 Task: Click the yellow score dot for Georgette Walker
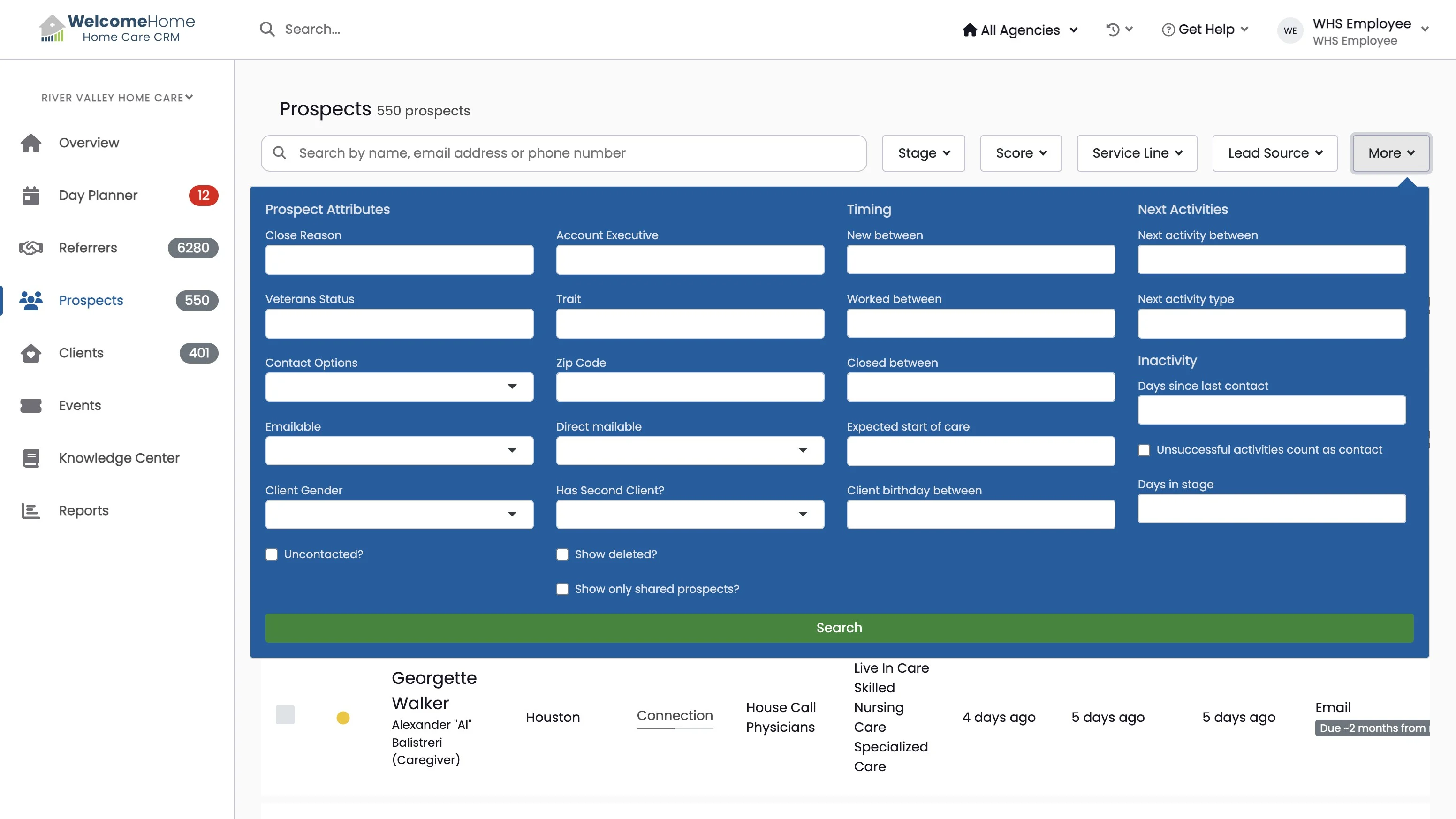(343, 718)
